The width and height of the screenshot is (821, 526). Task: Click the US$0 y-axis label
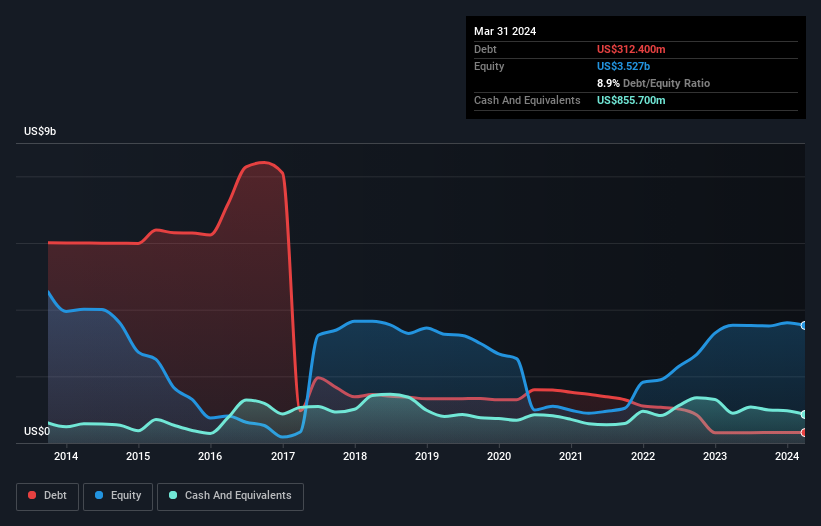[37, 431]
